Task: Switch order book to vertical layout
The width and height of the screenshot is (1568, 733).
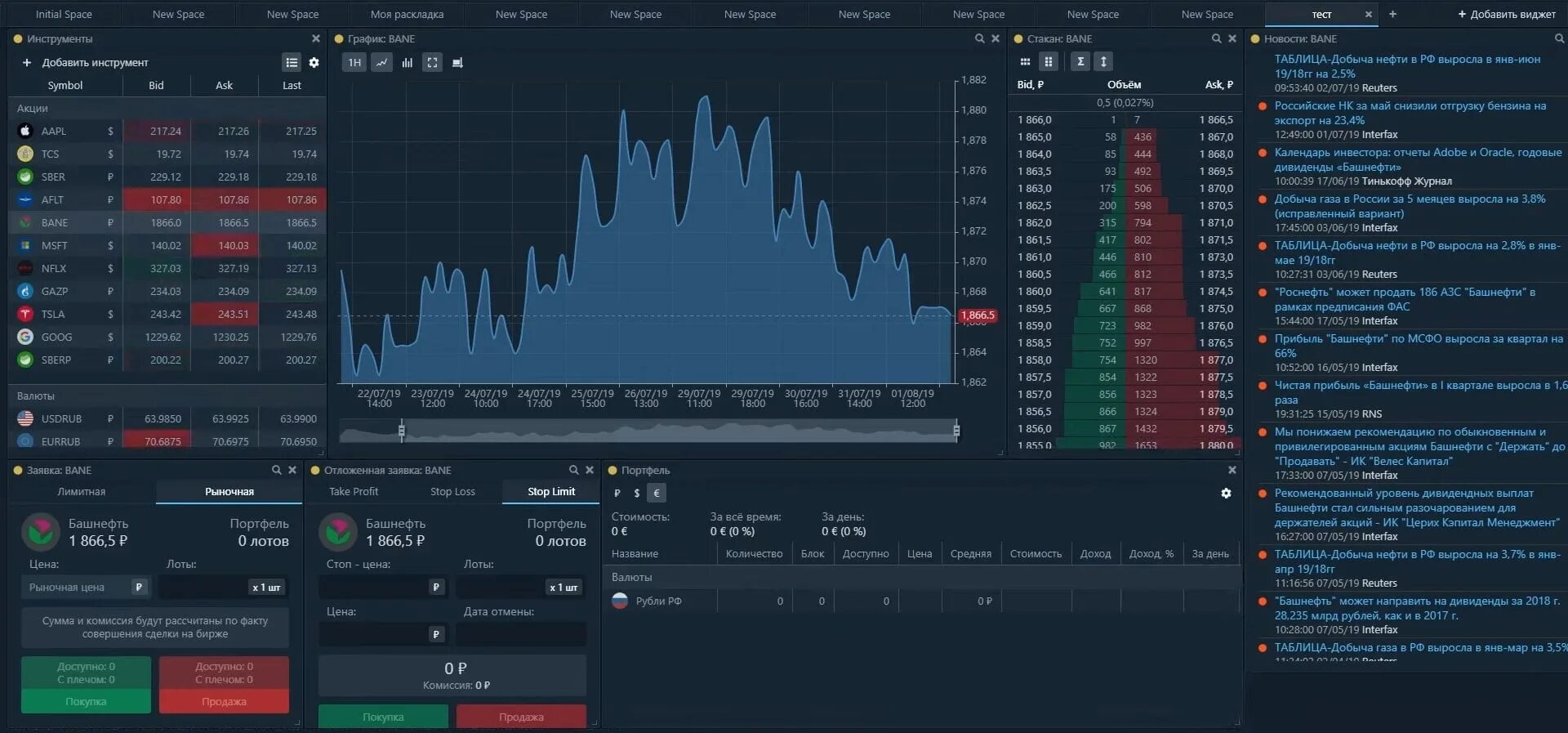Action: 1049,61
